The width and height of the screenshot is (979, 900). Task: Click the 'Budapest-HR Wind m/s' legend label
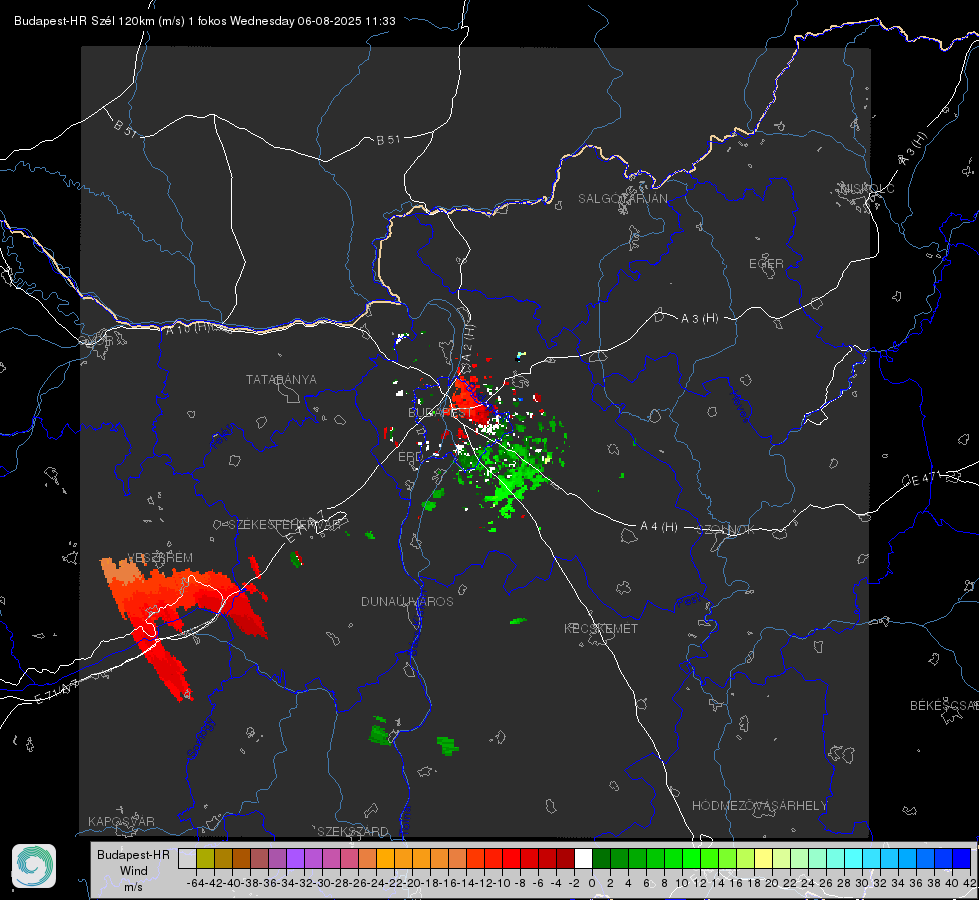(133, 870)
